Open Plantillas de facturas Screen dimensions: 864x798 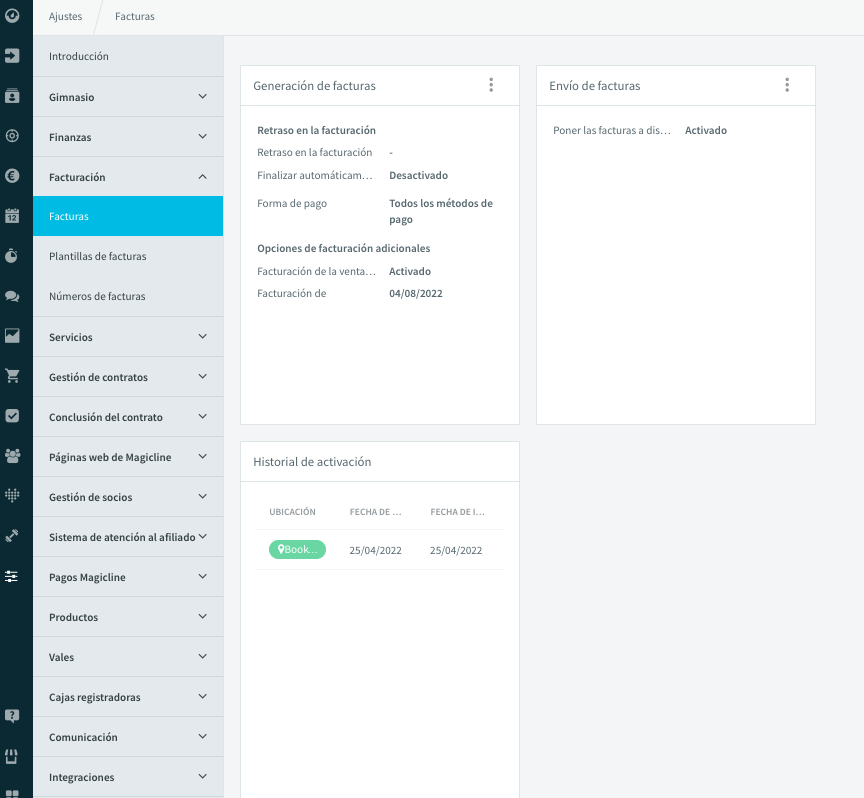128,256
